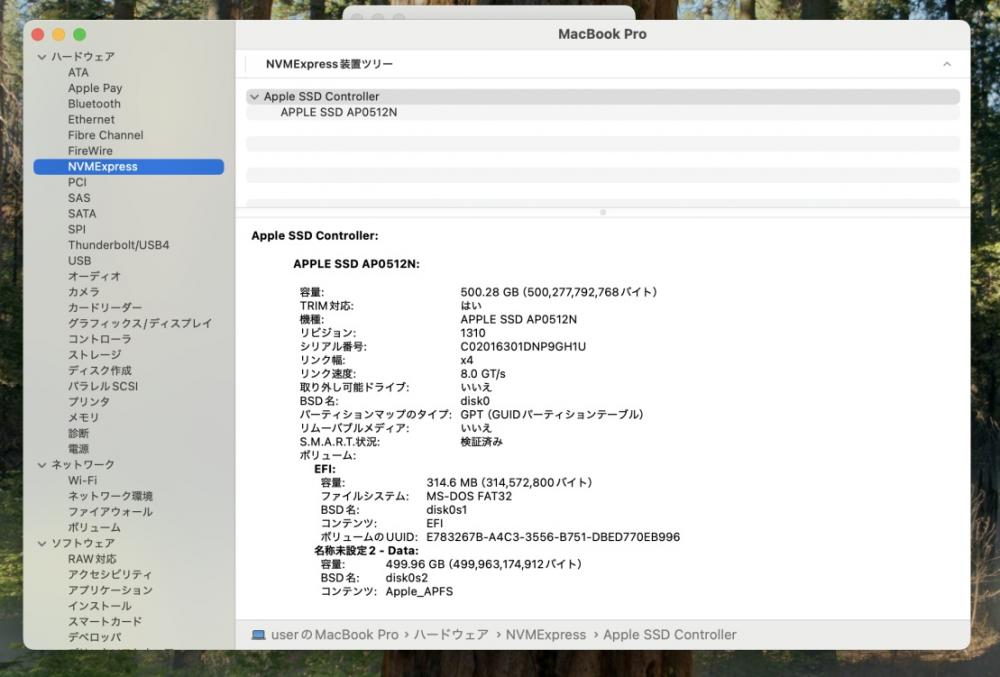1000x677 pixels.
Task: Select ネットワーク環境 in the sidebar
Action: (110, 496)
